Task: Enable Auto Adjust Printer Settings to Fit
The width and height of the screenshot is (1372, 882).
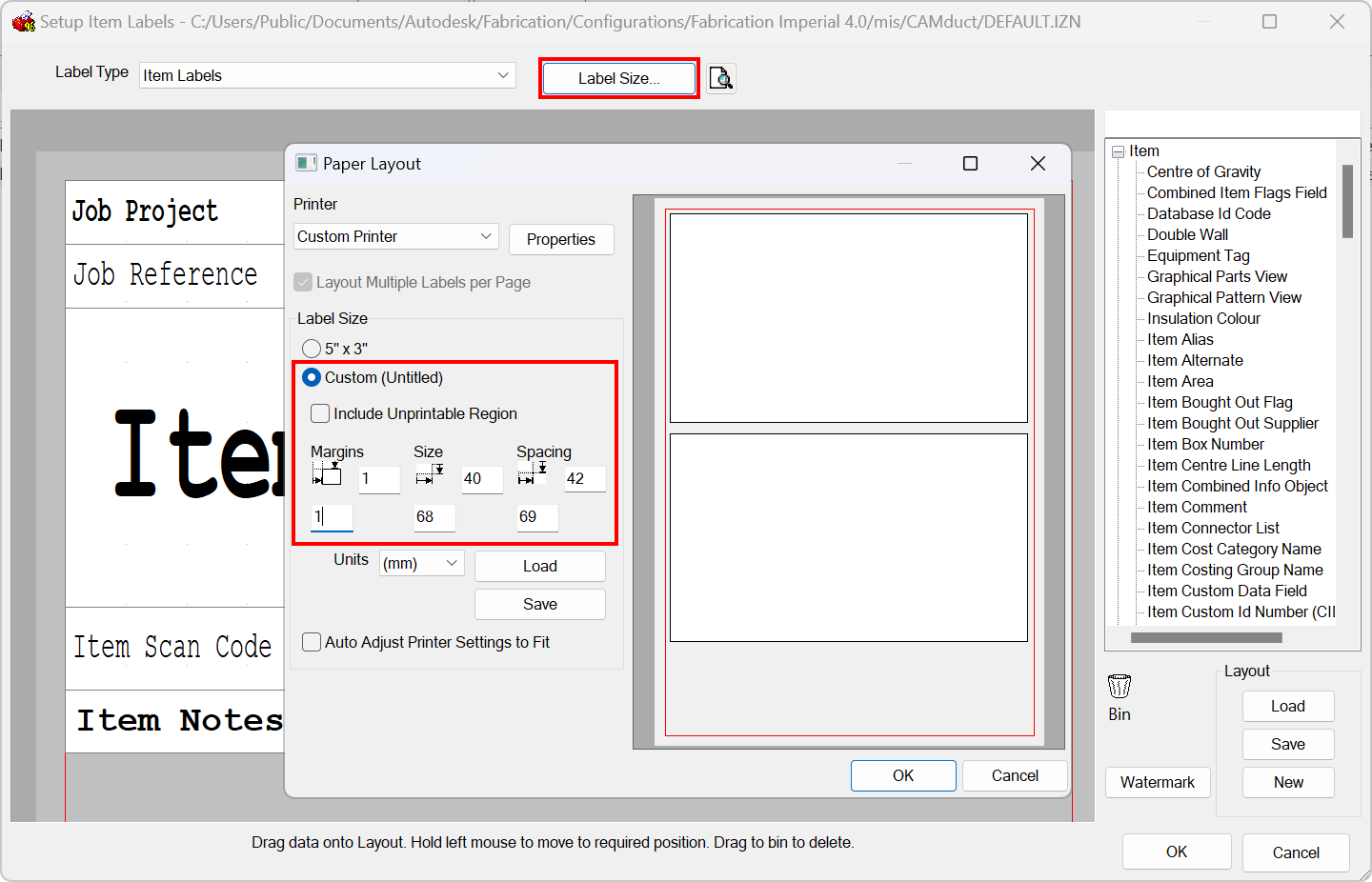Action: 311,642
